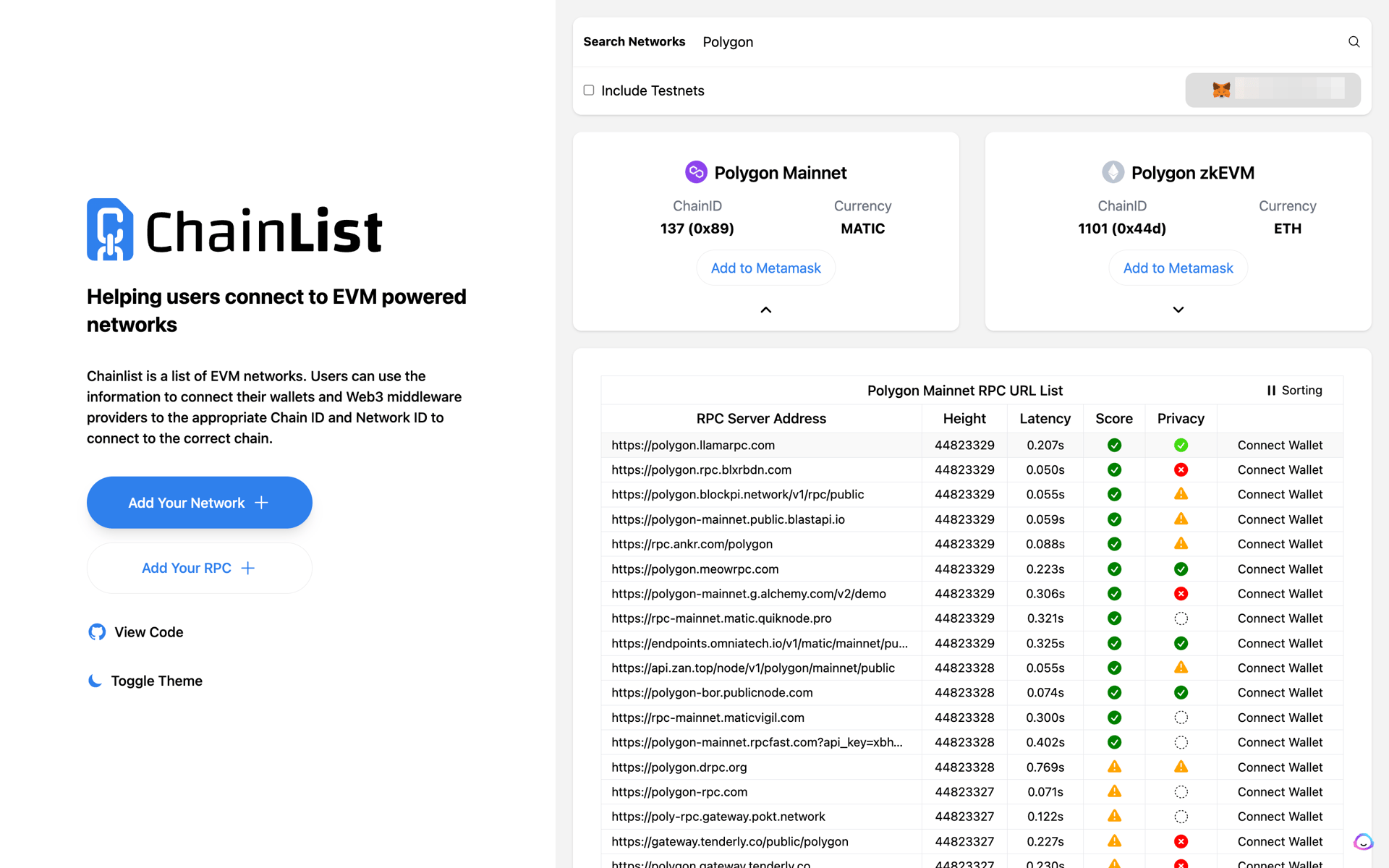Click the pause icon beside Sorting
This screenshot has width=1389, height=868.
[1271, 391]
